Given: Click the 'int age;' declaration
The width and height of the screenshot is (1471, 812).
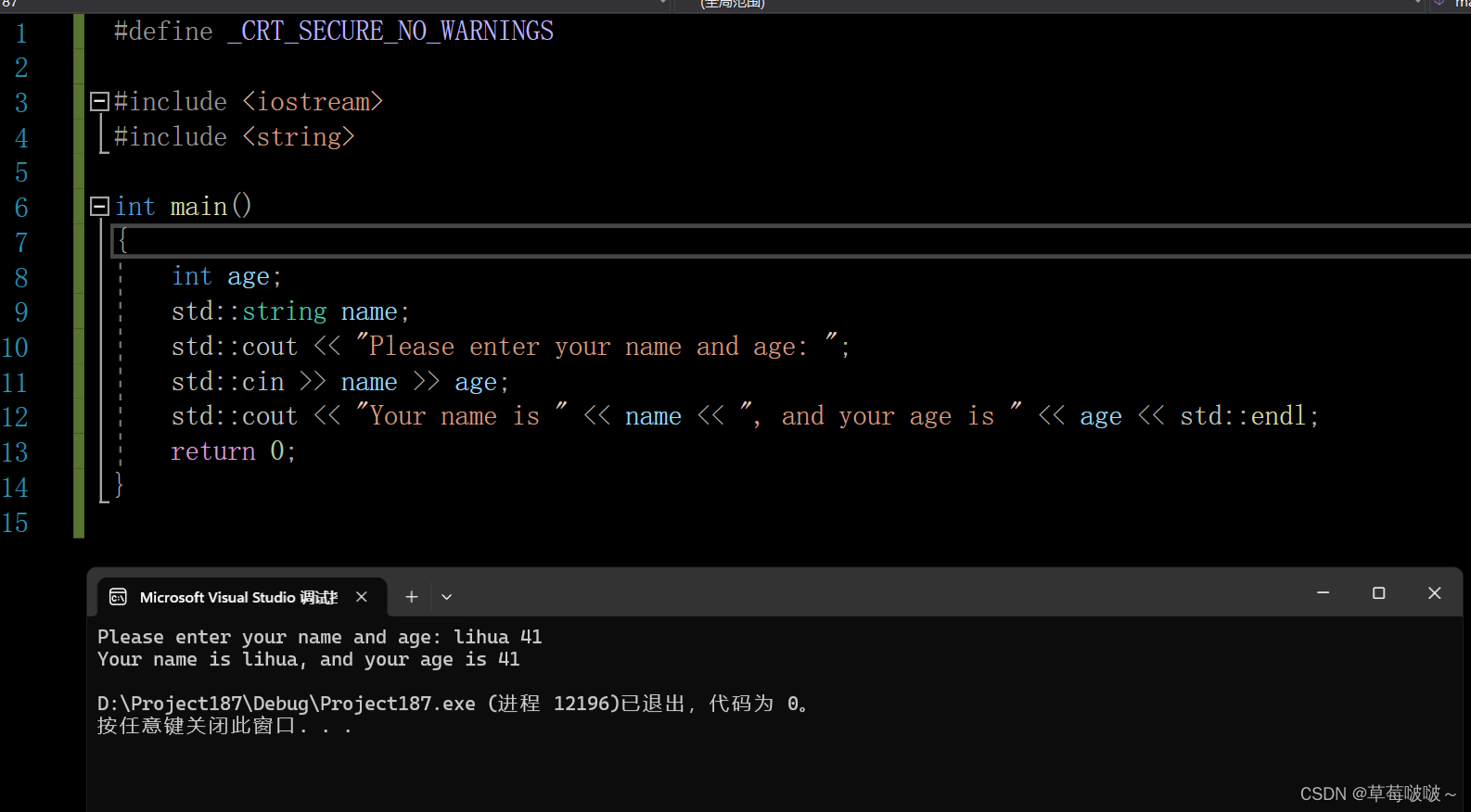Looking at the screenshot, I should [x=226, y=276].
